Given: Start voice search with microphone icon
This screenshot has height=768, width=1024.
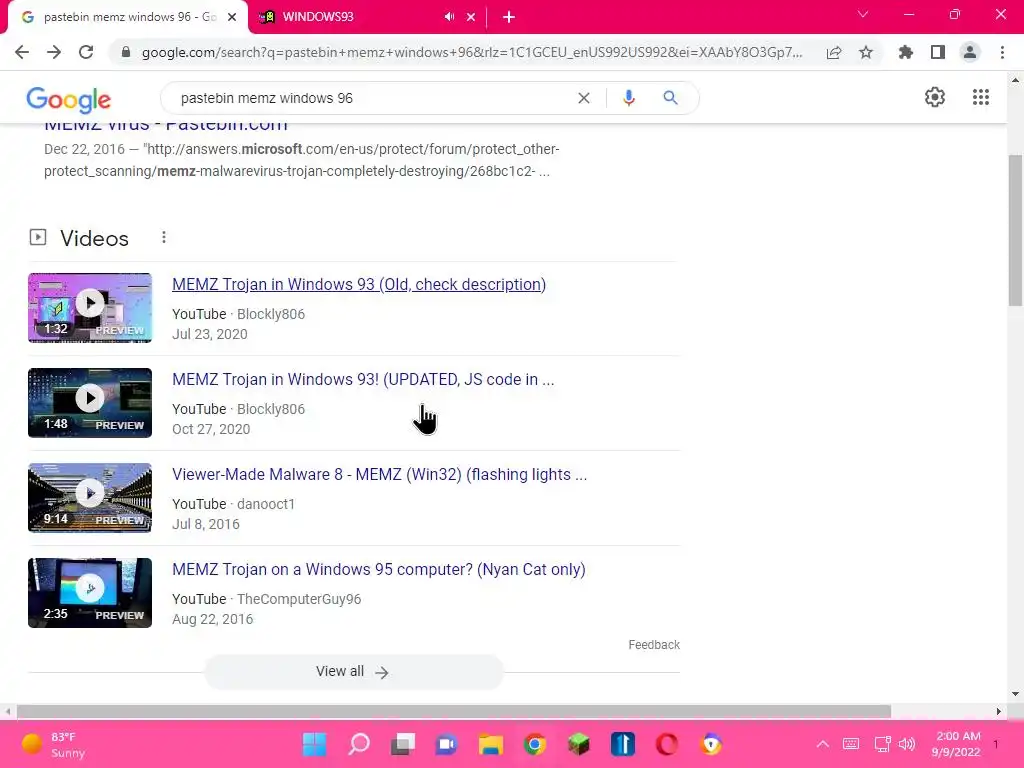Looking at the screenshot, I should [628, 98].
